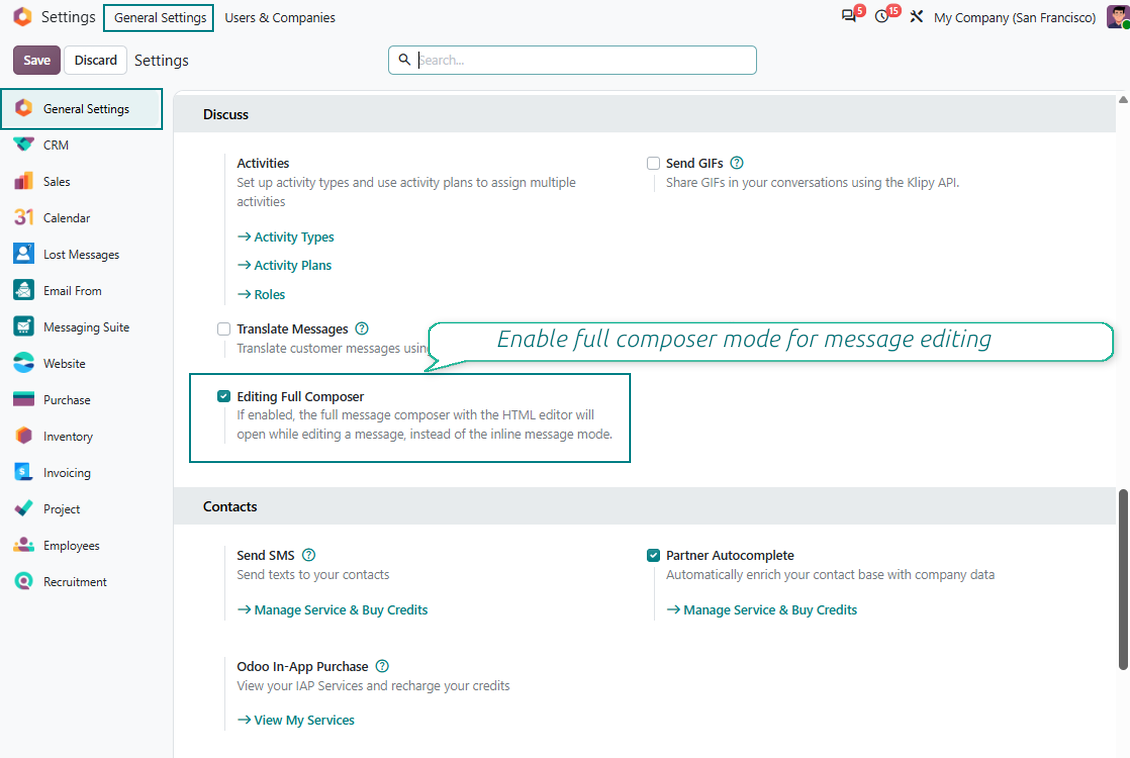Click the scrollbar up arrow
The height and width of the screenshot is (758, 1130).
pyautogui.click(x=1123, y=100)
